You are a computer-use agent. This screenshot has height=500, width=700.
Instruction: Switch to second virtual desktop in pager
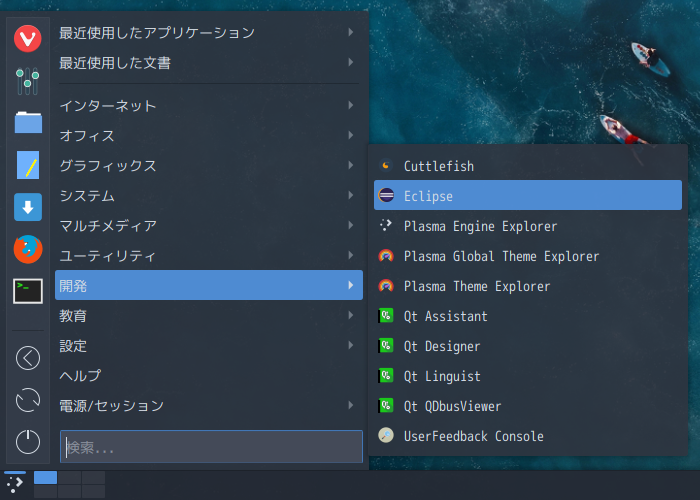70,477
